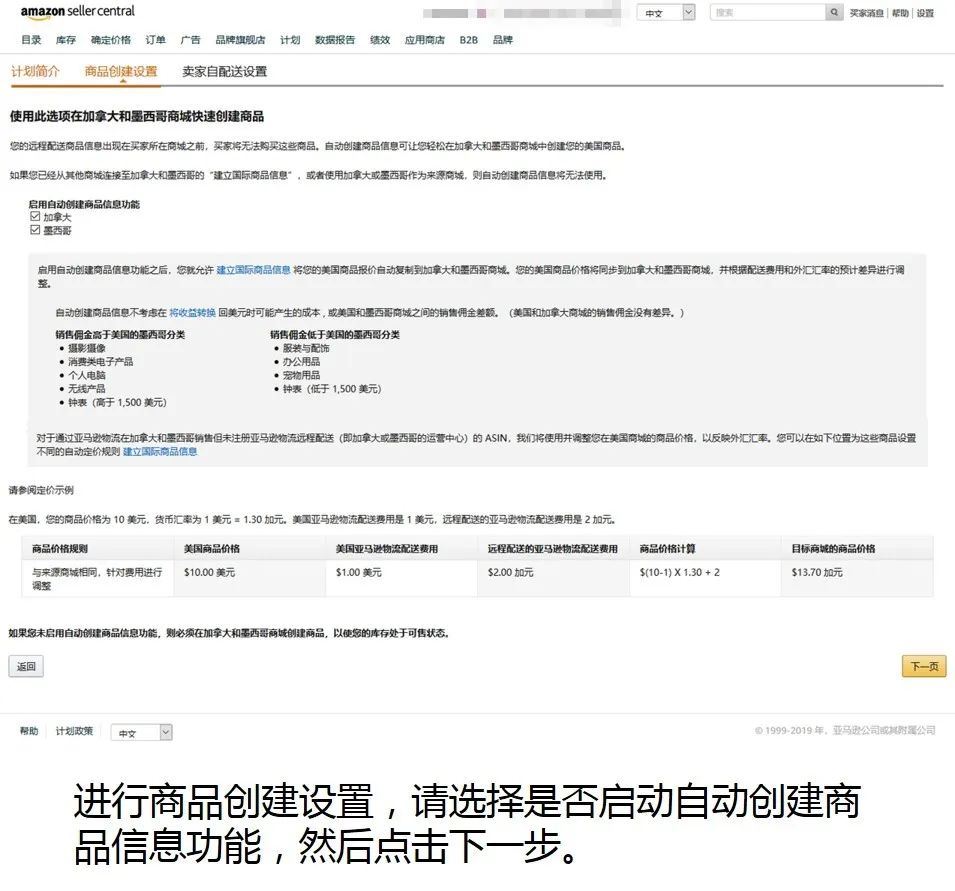Image resolution: width=955 pixels, height=891 pixels.
Task: Open the footer language dropdown 中文
Action: point(141,733)
